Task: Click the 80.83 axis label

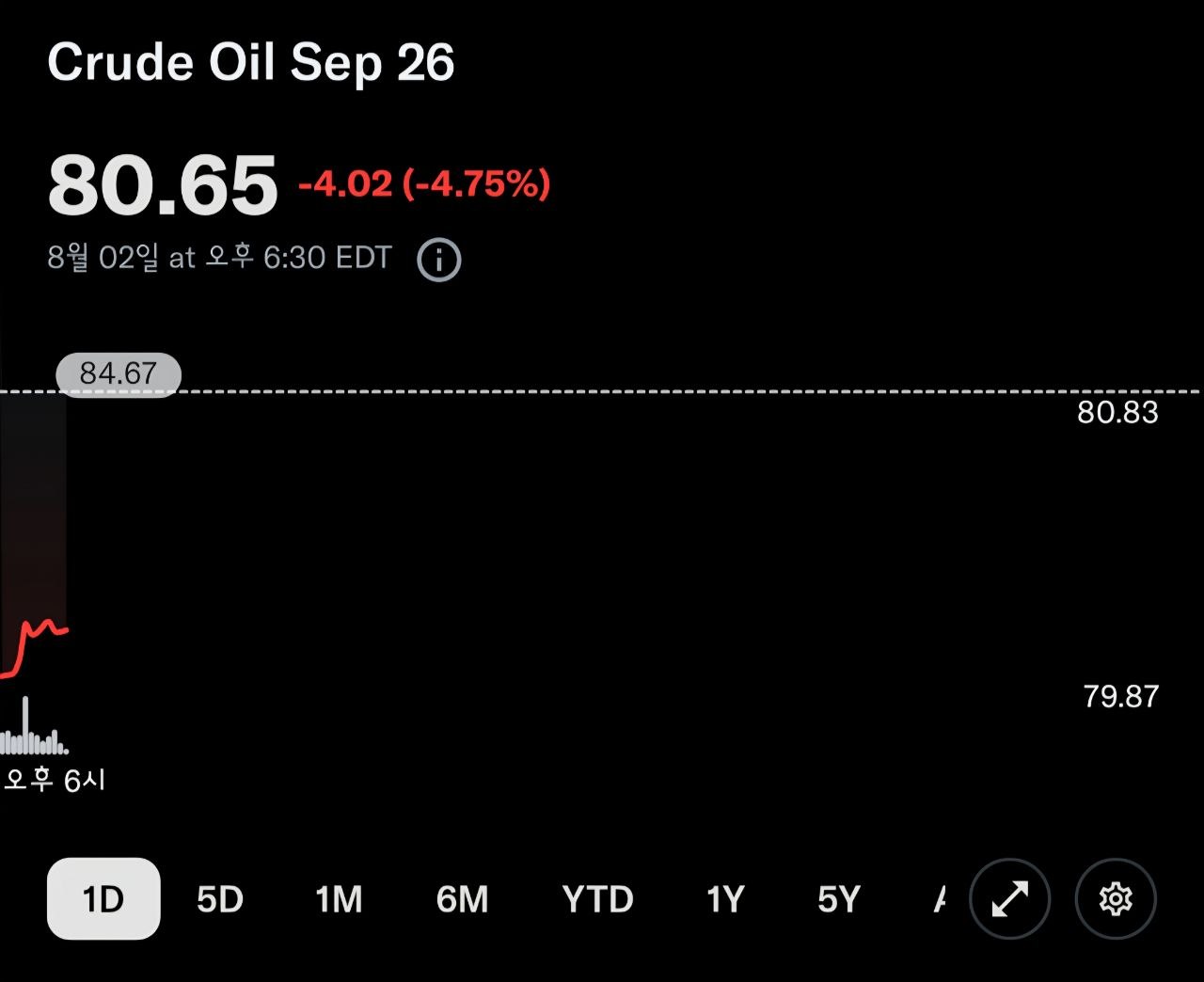Action: (1117, 412)
